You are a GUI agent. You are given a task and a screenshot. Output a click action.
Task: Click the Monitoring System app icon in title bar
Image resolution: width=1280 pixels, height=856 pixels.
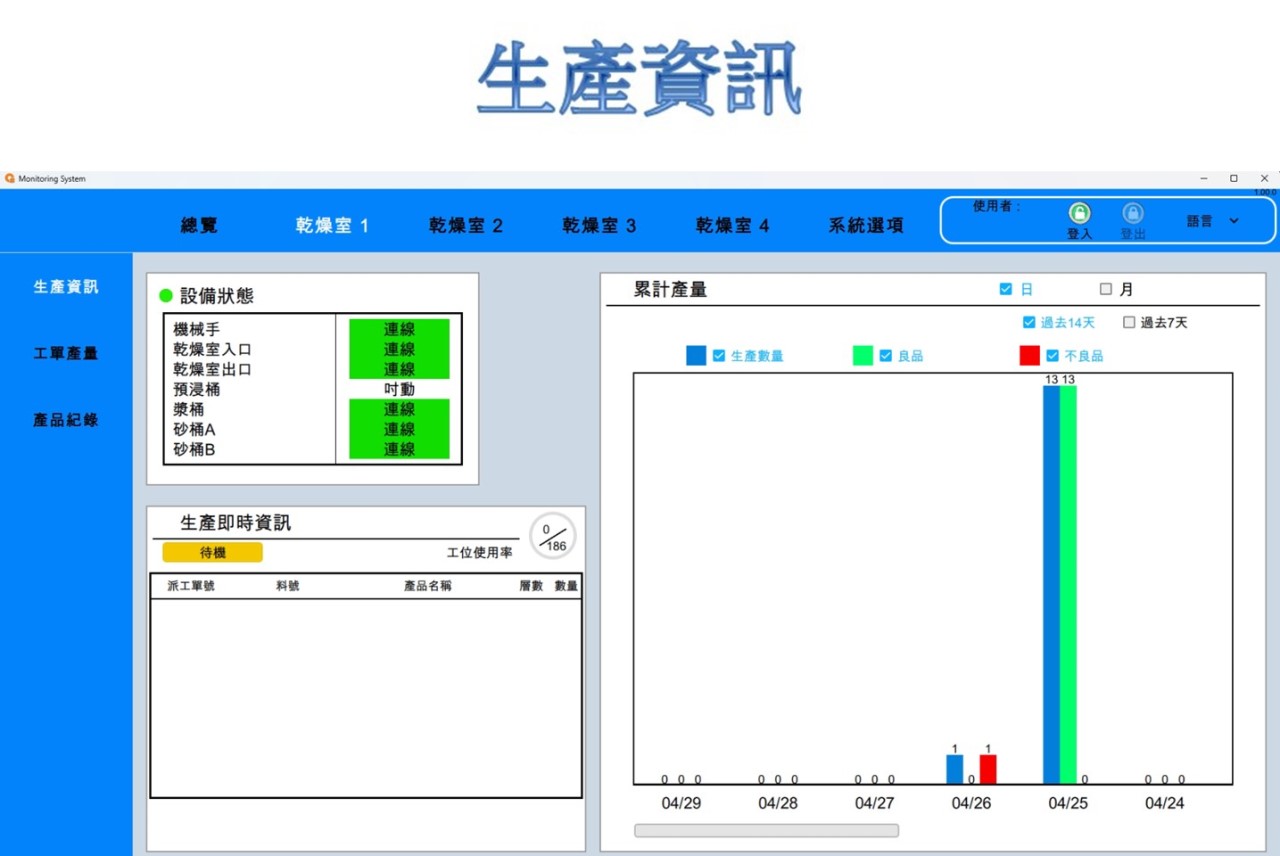point(10,179)
